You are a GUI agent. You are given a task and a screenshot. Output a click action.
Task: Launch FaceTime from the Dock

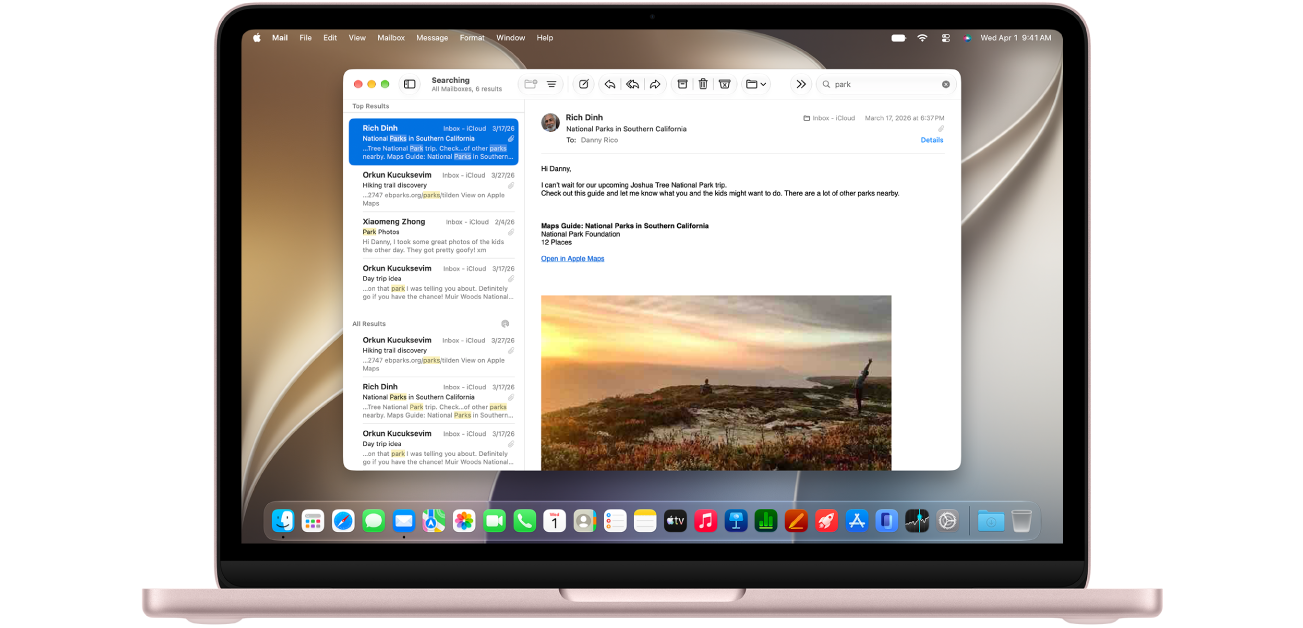coord(494,521)
